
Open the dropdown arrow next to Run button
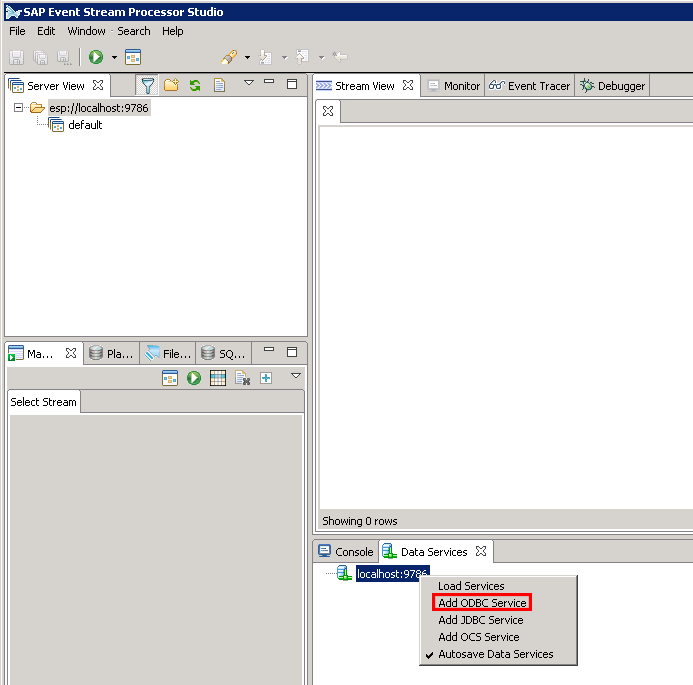114,58
